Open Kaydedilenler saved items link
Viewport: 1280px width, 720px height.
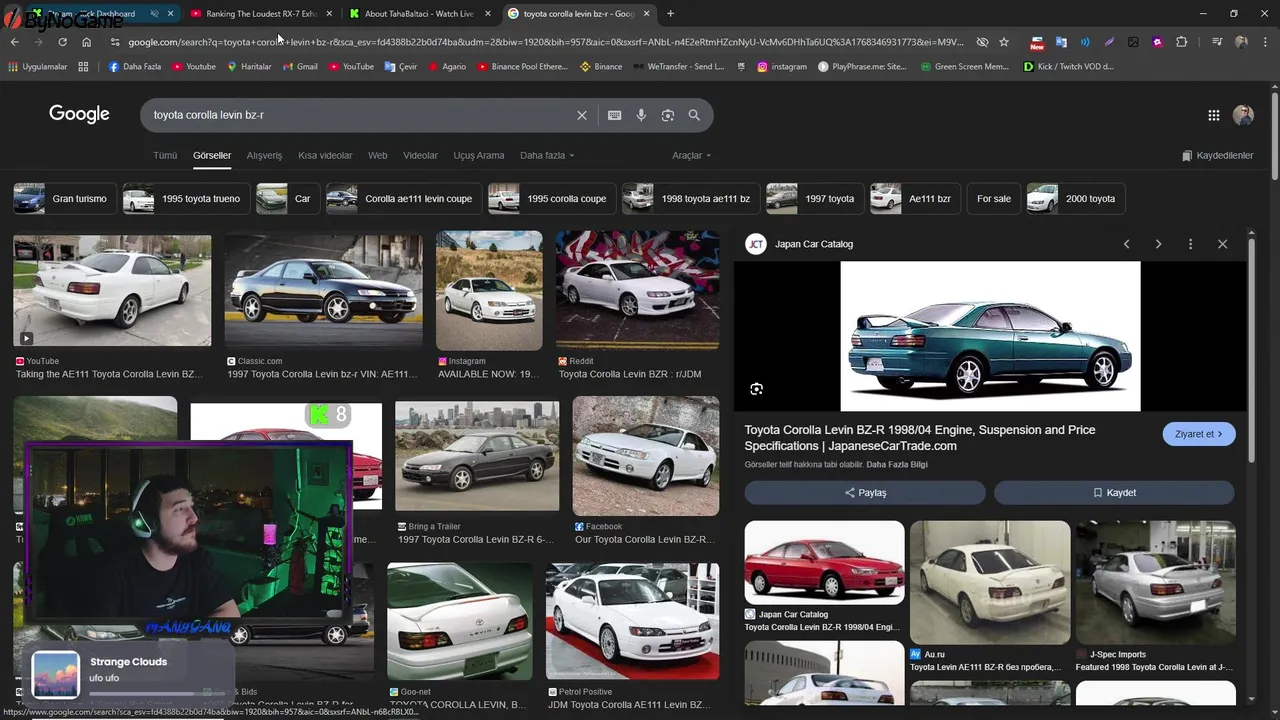tap(1217, 156)
